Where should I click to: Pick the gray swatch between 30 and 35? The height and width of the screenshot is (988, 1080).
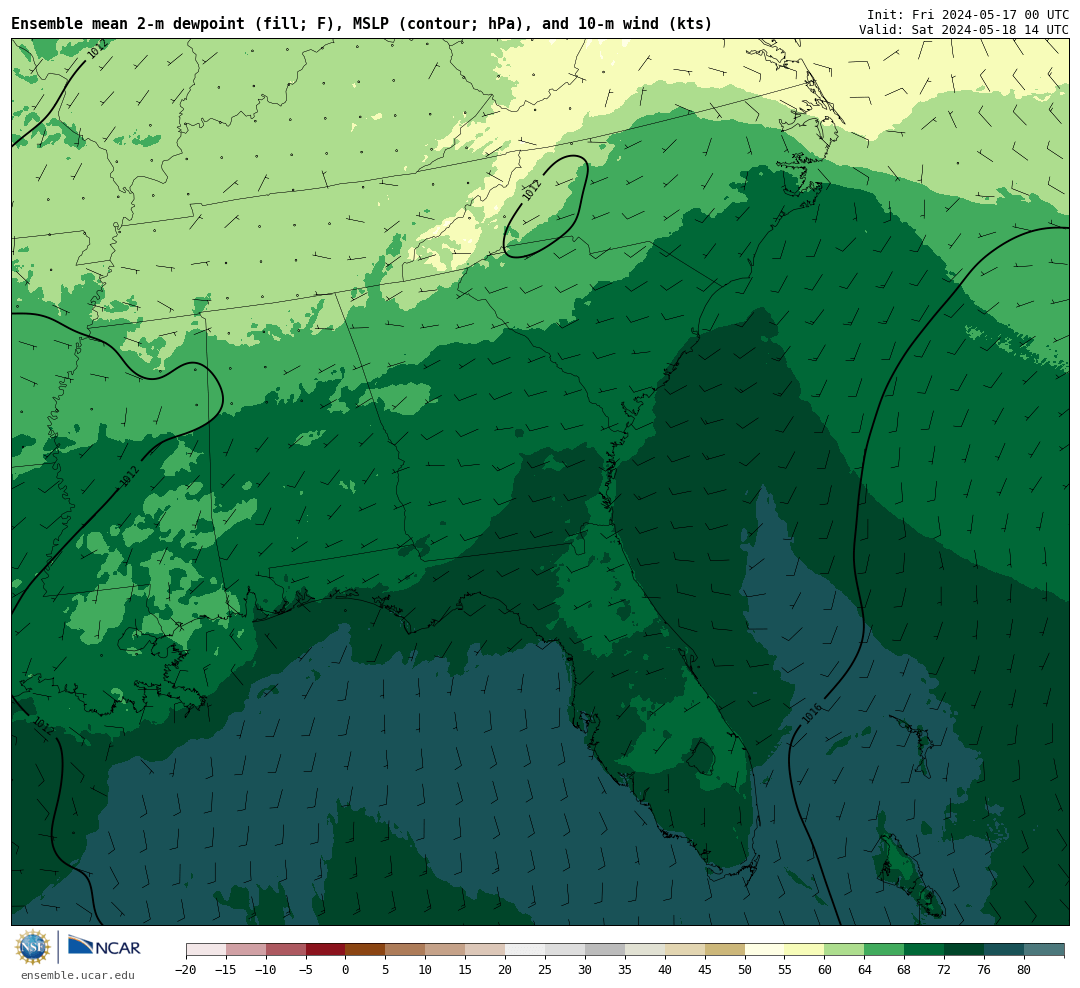click(605, 950)
